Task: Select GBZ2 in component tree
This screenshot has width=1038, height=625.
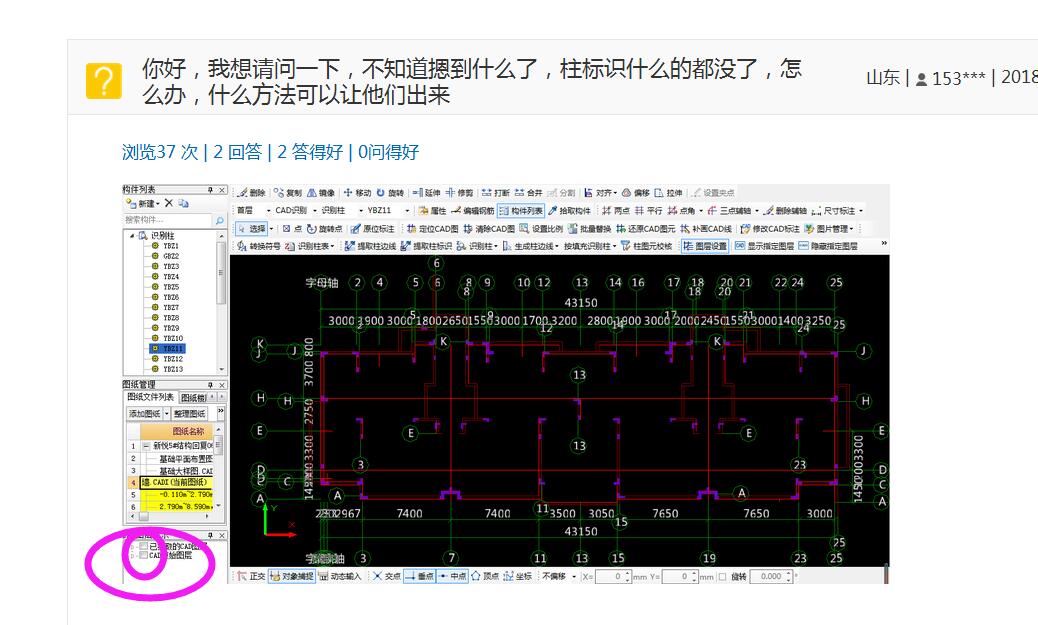Action: (171, 256)
